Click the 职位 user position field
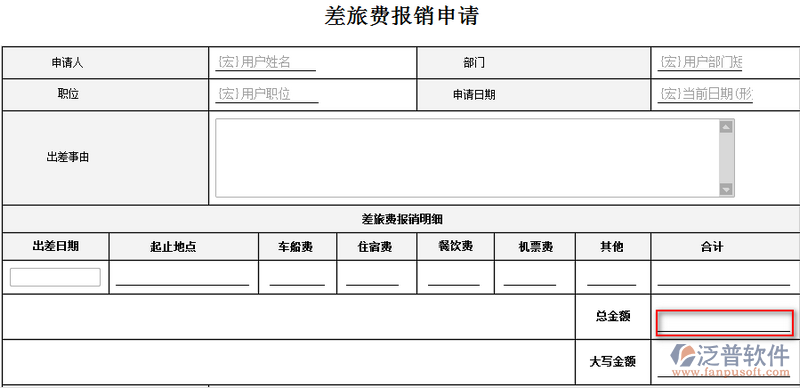Screen dimensions: 800x388 pos(267,94)
